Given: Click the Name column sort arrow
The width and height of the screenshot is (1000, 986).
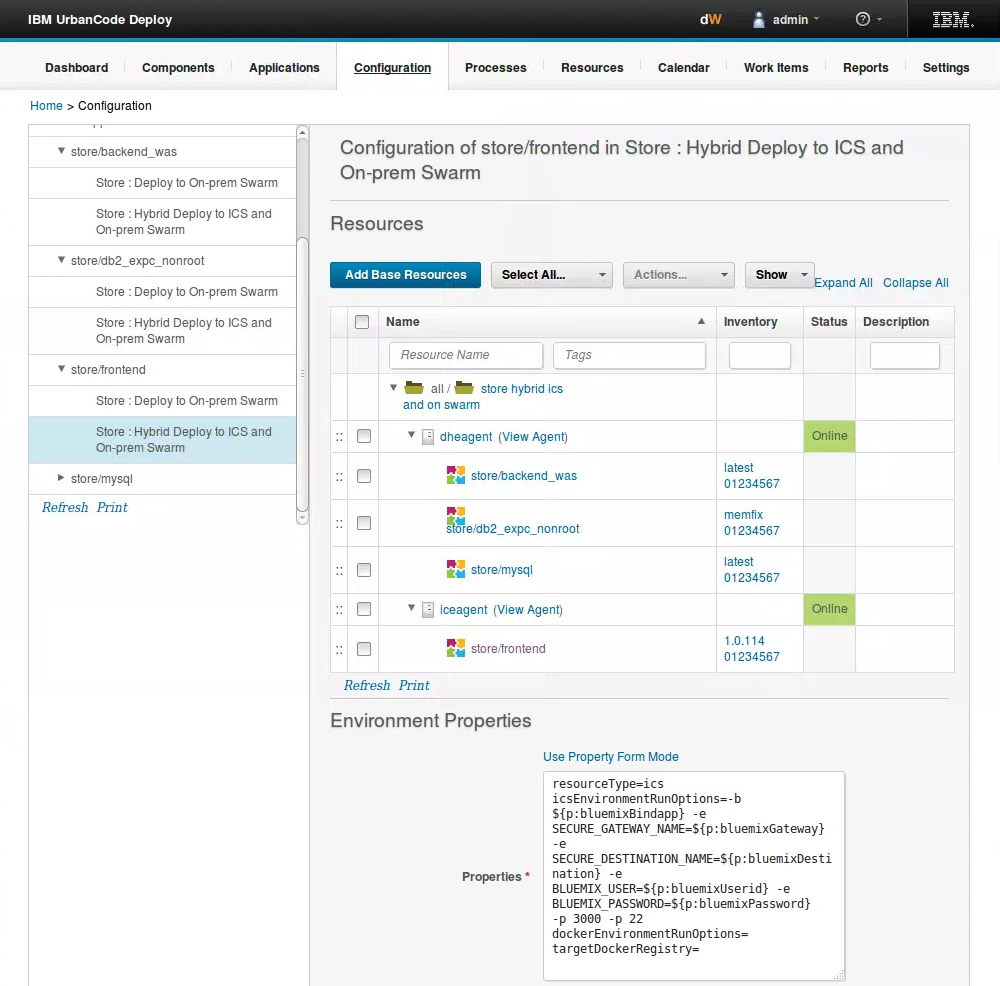Looking at the screenshot, I should [701, 321].
